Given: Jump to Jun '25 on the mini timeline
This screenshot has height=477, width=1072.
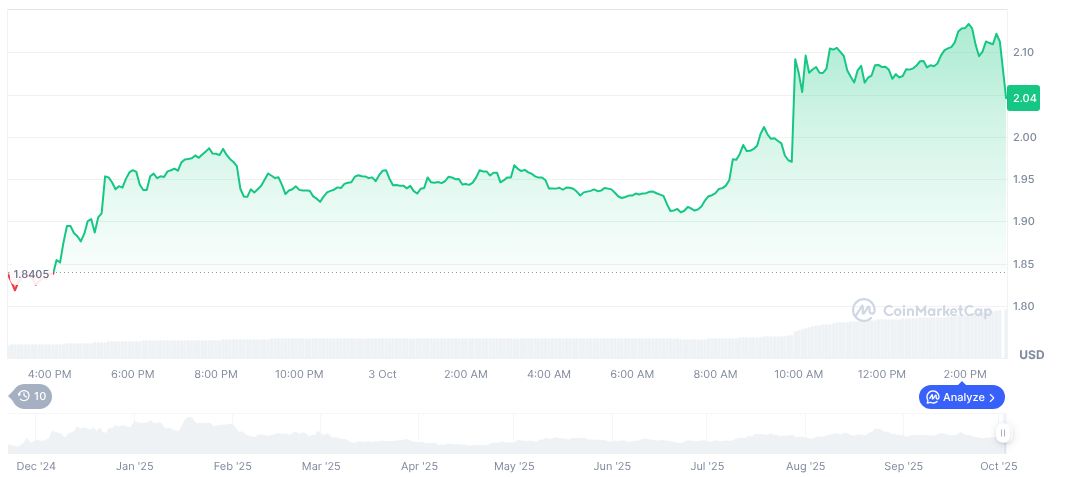Looking at the screenshot, I should 611,466.
